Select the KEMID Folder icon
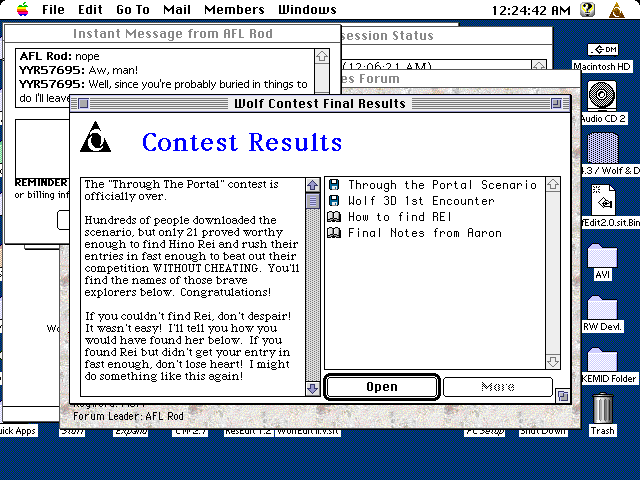Viewport: 640px width, 480px height. coord(602,360)
